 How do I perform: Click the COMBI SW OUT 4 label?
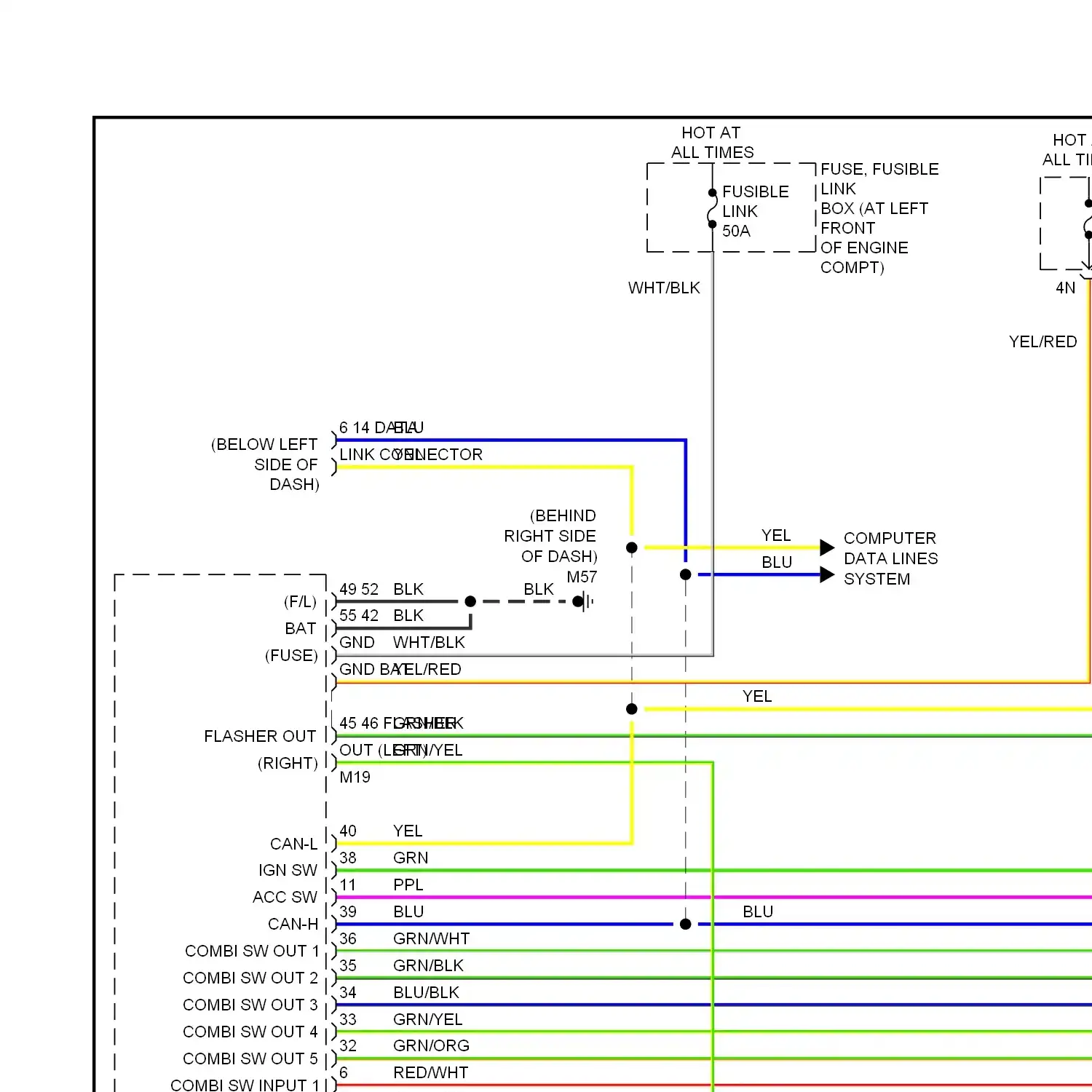click(250, 1032)
